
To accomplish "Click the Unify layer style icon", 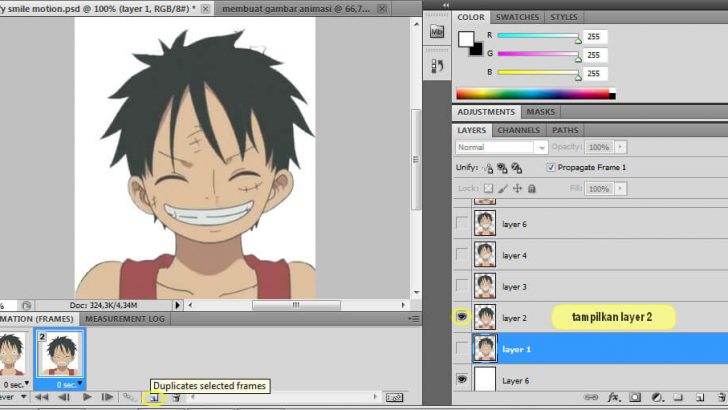I will [517, 168].
